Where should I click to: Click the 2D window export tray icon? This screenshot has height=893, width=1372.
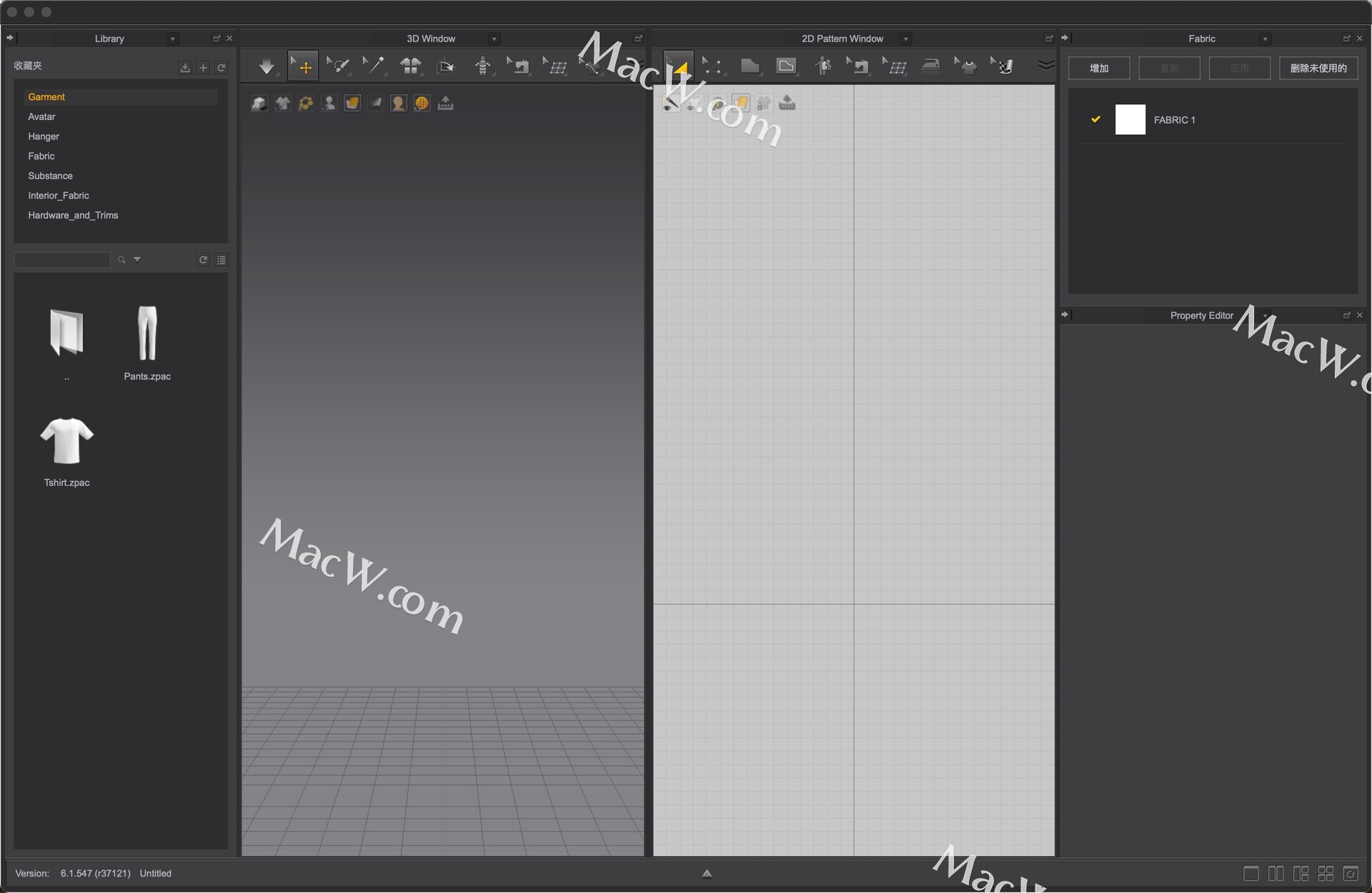tap(787, 104)
